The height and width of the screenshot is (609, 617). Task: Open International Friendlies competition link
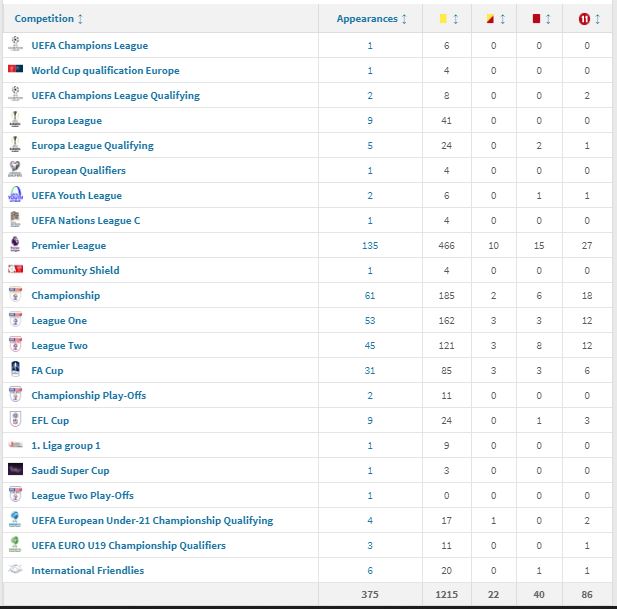[x=87, y=571]
